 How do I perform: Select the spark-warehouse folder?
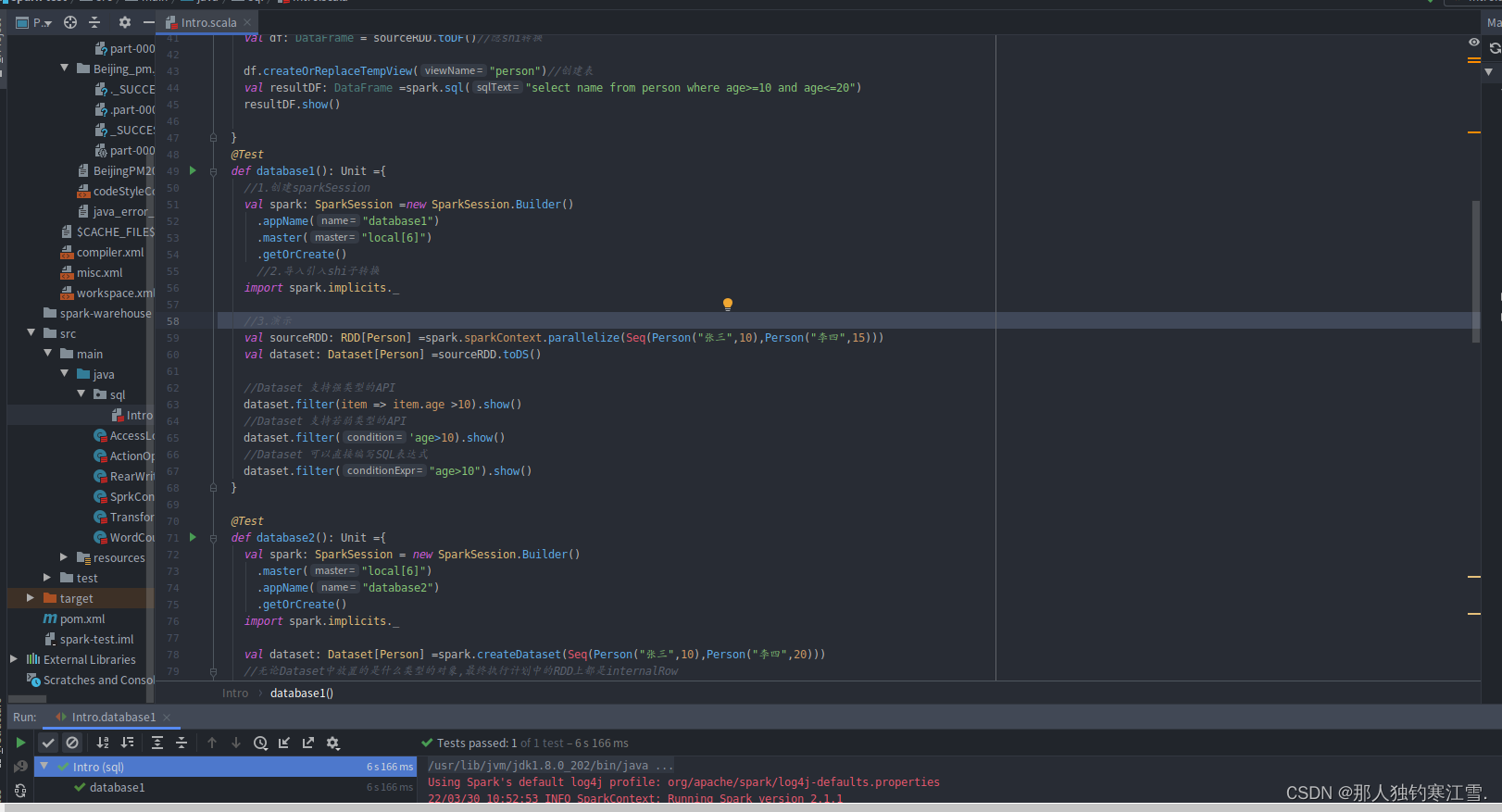[x=97, y=313]
